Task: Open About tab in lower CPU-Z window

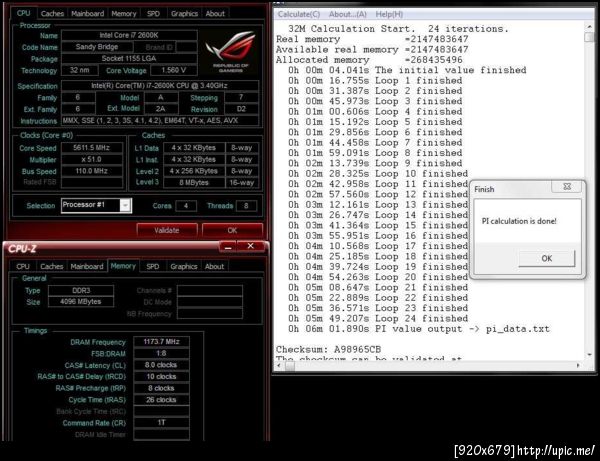Action: click(x=214, y=266)
